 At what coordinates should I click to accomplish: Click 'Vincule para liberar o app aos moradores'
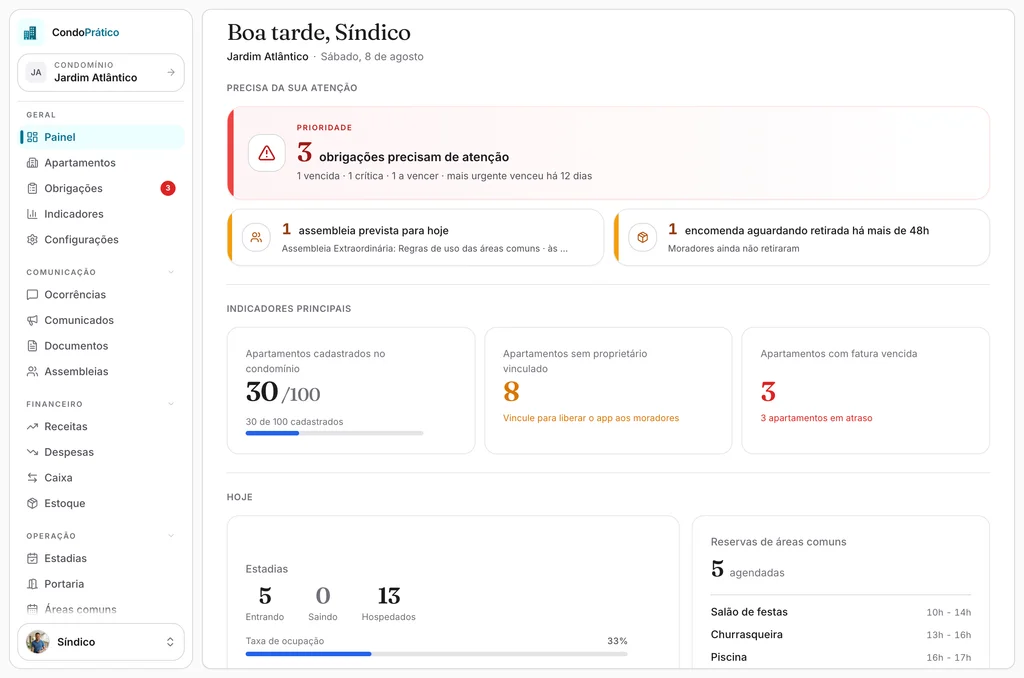(x=591, y=418)
